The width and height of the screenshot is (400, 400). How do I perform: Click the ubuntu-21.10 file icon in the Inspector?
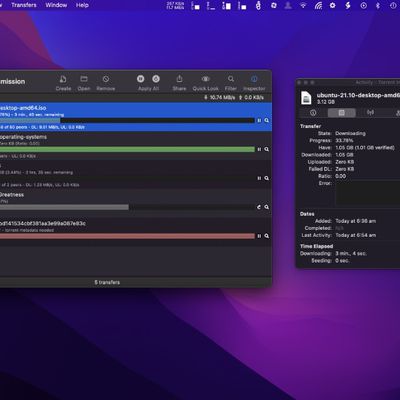(x=306, y=98)
